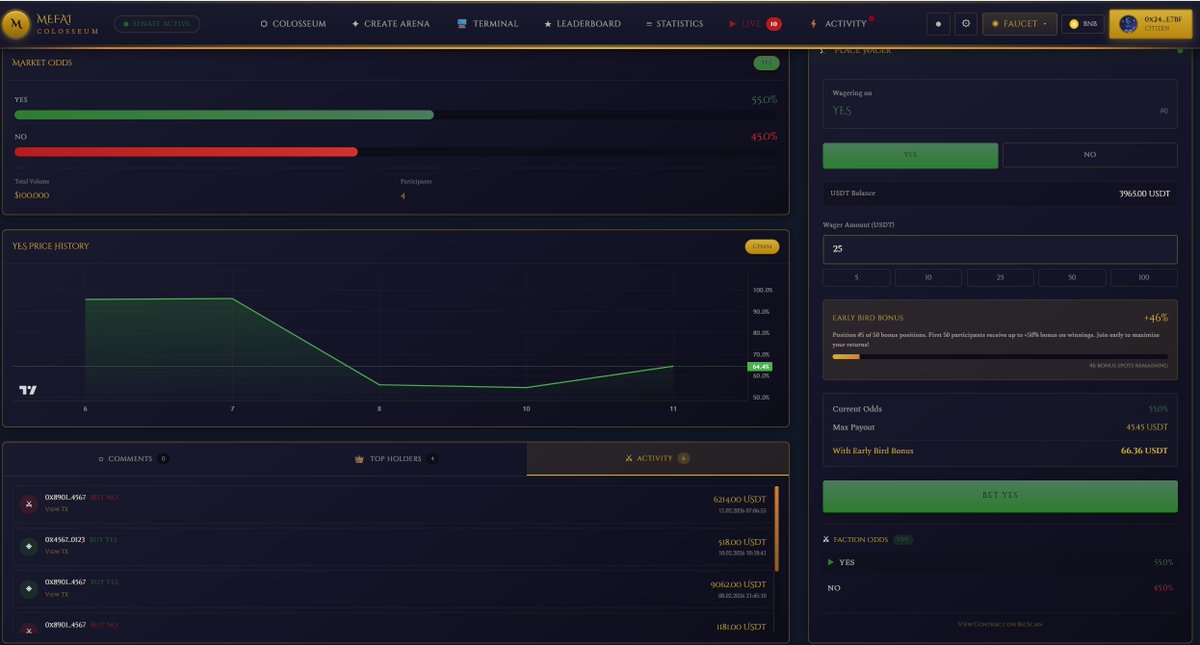The width and height of the screenshot is (1200, 645).
Task: Open the Leaderboard page
Action: pos(582,24)
